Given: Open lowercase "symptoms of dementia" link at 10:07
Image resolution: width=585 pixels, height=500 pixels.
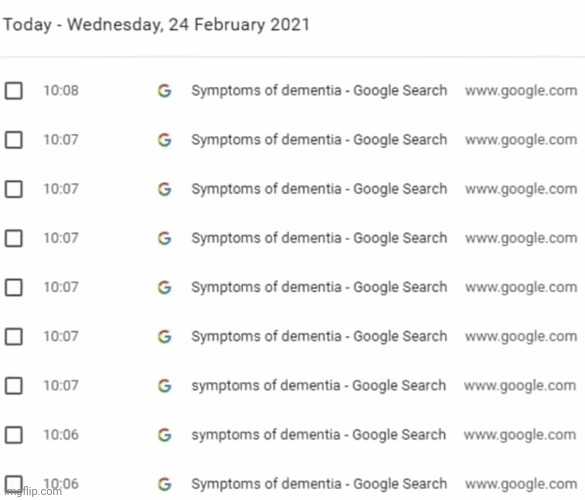Looking at the screenshot, I should (x=319, y=385).
